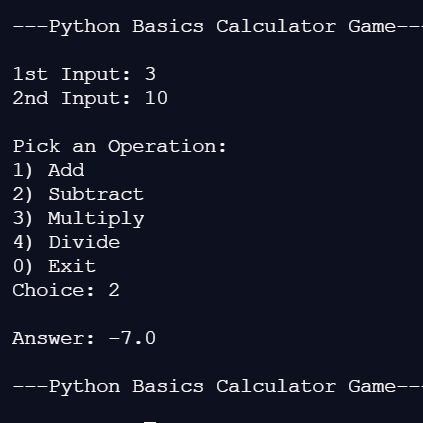Click the 2nd Input label
The image size is (423, 423).
72,98
